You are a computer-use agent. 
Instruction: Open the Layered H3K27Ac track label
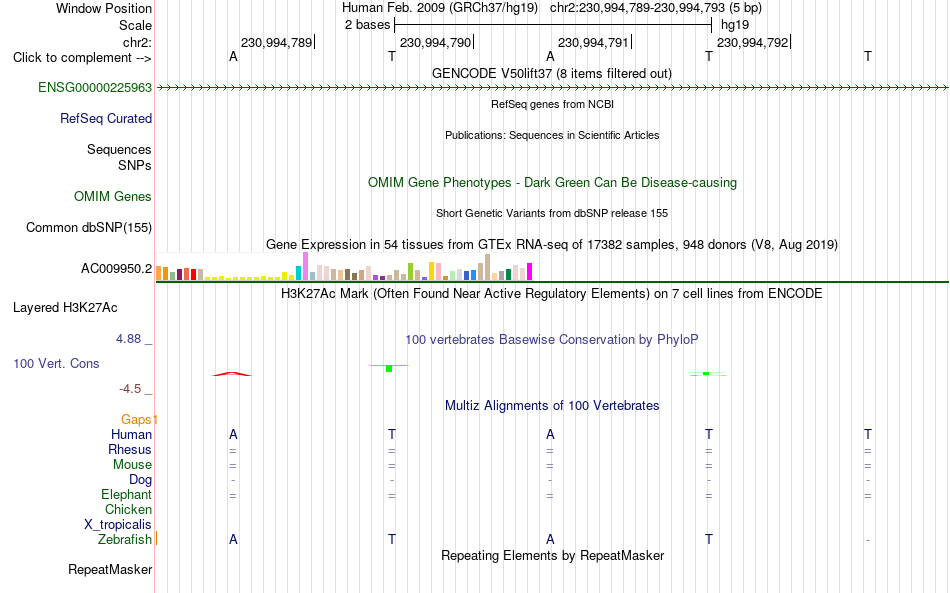tap(65, 308)
